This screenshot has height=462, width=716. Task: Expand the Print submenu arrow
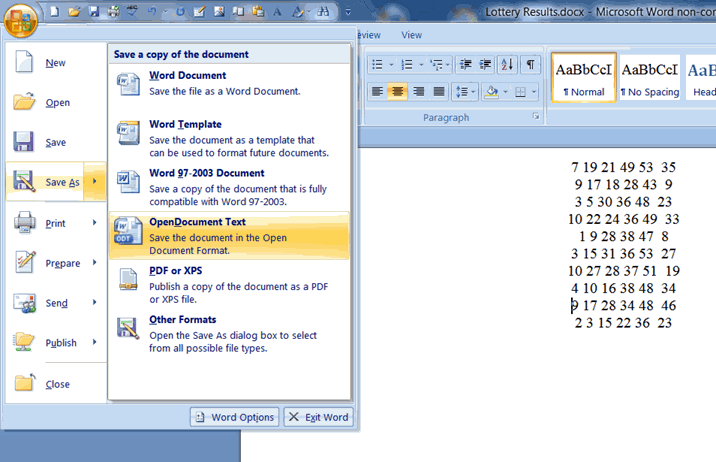click(x=95, y=222)
